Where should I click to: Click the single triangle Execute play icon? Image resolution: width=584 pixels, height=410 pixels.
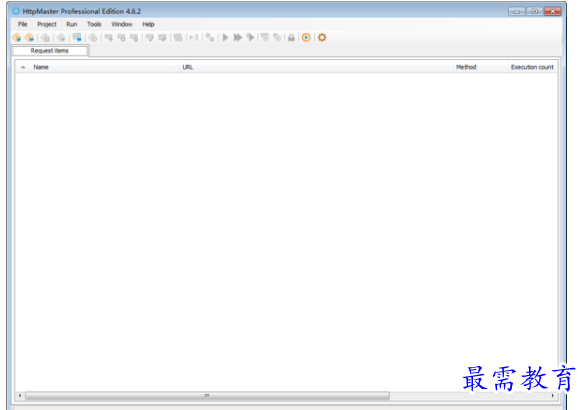(x=225, y=38)
